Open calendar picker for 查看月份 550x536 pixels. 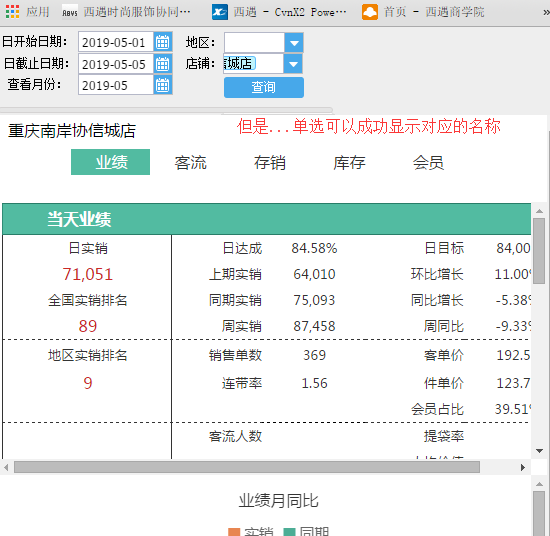click(162, 85)
